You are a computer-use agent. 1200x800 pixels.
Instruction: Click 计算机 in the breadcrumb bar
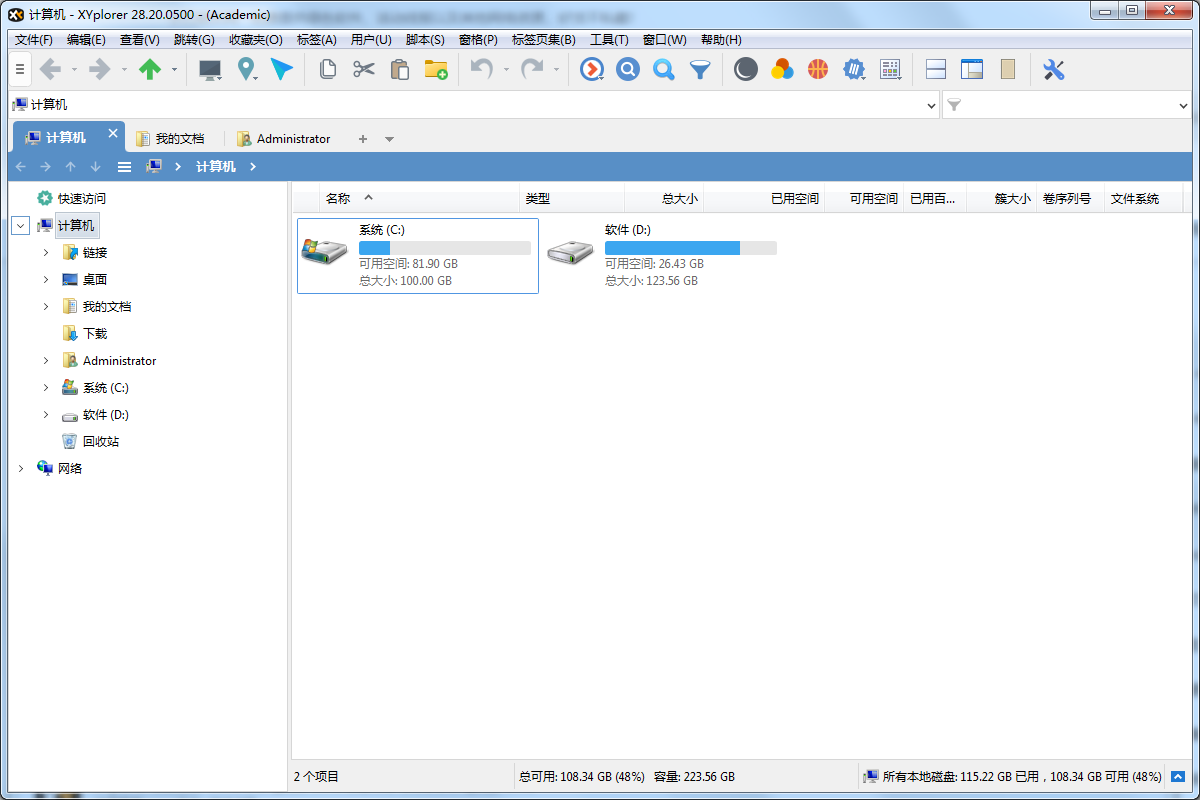pos(216,167)
